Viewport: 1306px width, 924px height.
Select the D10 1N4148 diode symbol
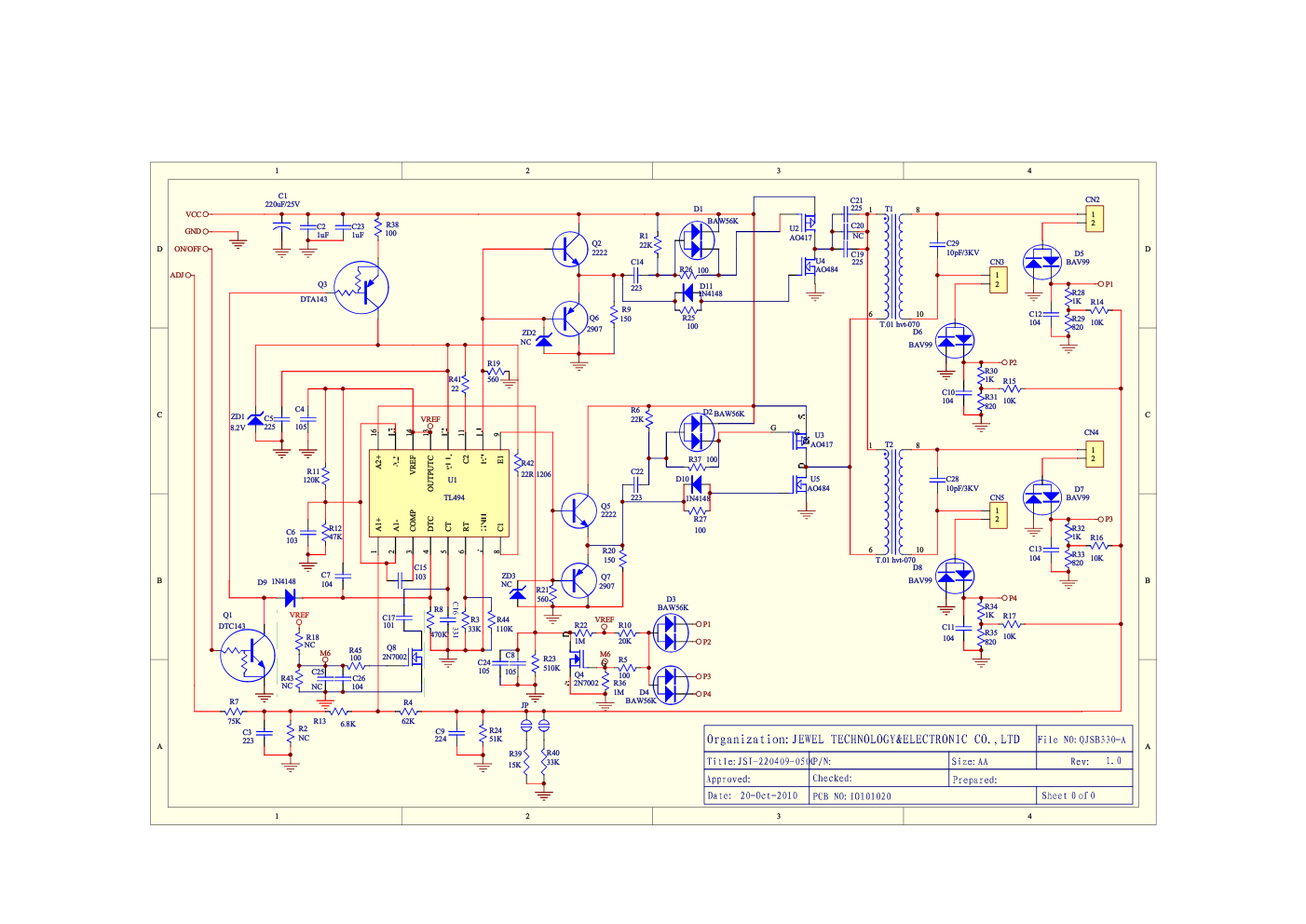click(x=697, y=483)
